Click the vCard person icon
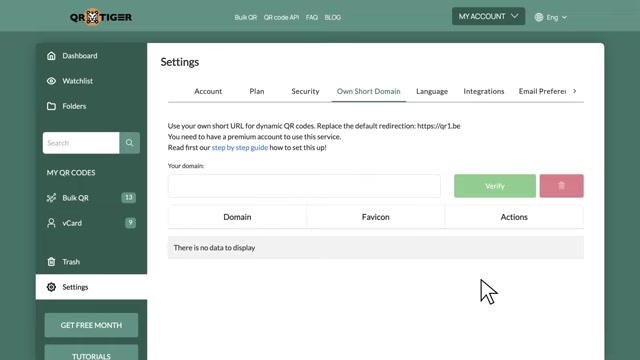The width and height of the screenshot is (640, 360). [51, 223]
